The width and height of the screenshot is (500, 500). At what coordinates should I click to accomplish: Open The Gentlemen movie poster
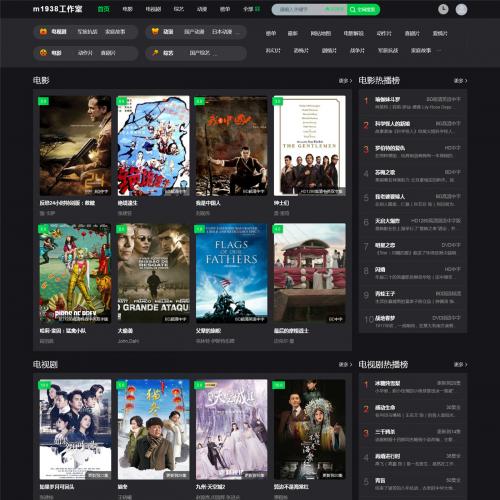click(x=310, y=146)
